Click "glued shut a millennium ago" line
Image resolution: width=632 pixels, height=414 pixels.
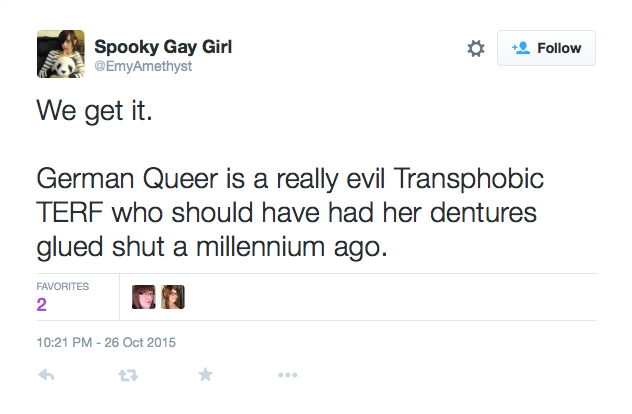click(210, 247)
